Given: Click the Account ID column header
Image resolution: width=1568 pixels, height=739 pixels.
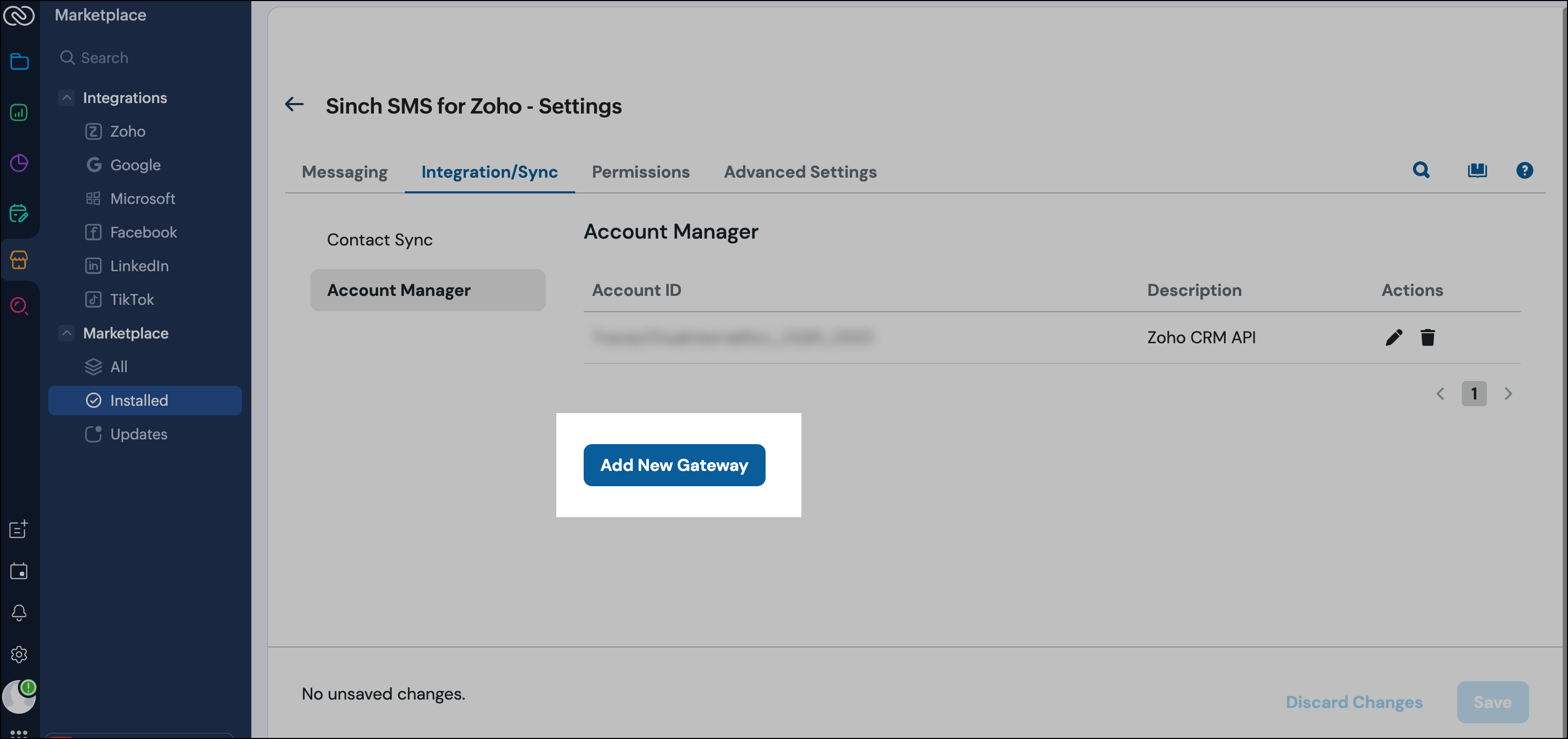Looking at the screenshot, I should 636,290.
